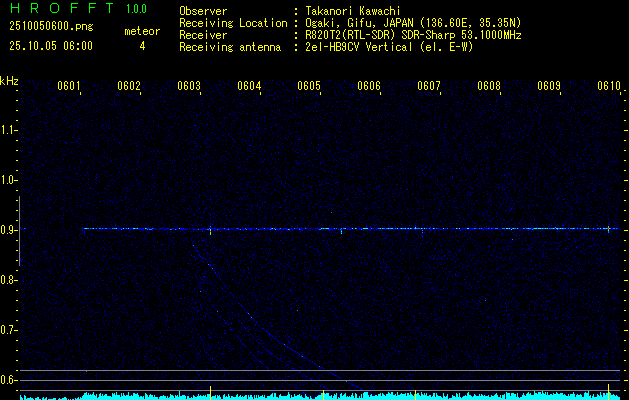Click the 0.9 kHz frequency label
The height and width of the screenshot is (400, 629).
point(8,230)
